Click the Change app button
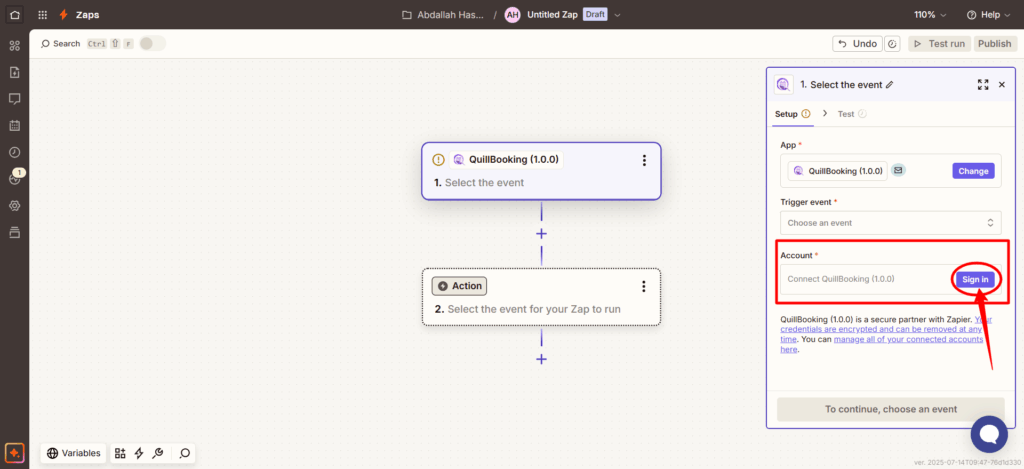The width and height of the screenshot is (1024, 469). point(973,171)
